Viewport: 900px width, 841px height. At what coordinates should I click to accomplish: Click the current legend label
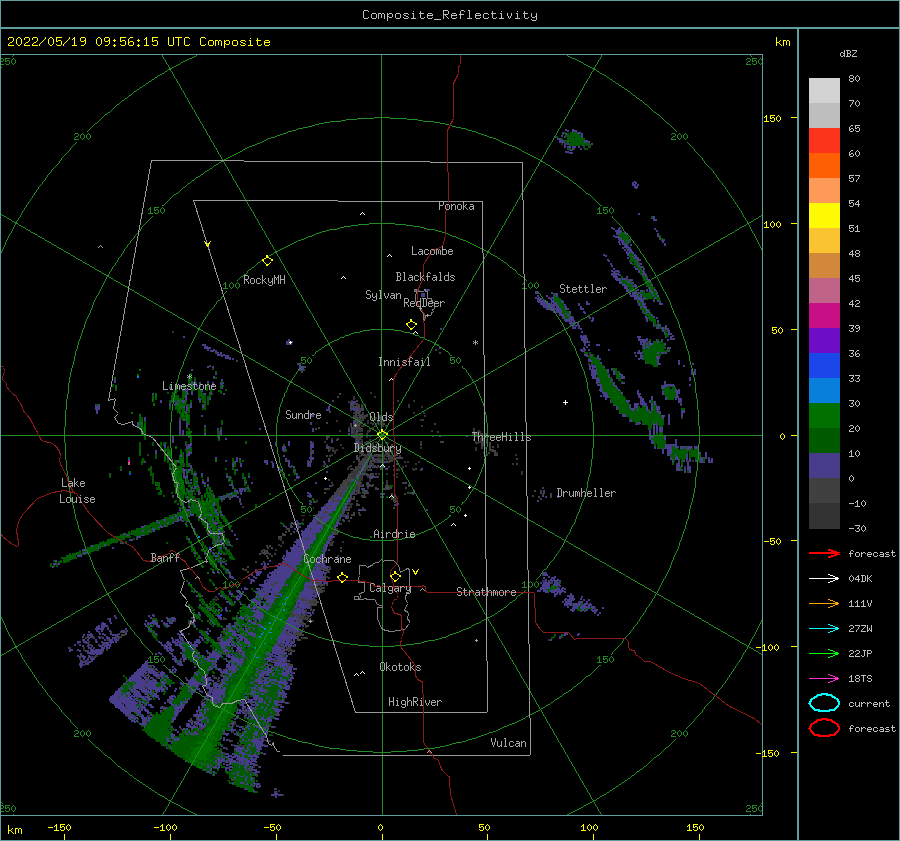point(868,703)
